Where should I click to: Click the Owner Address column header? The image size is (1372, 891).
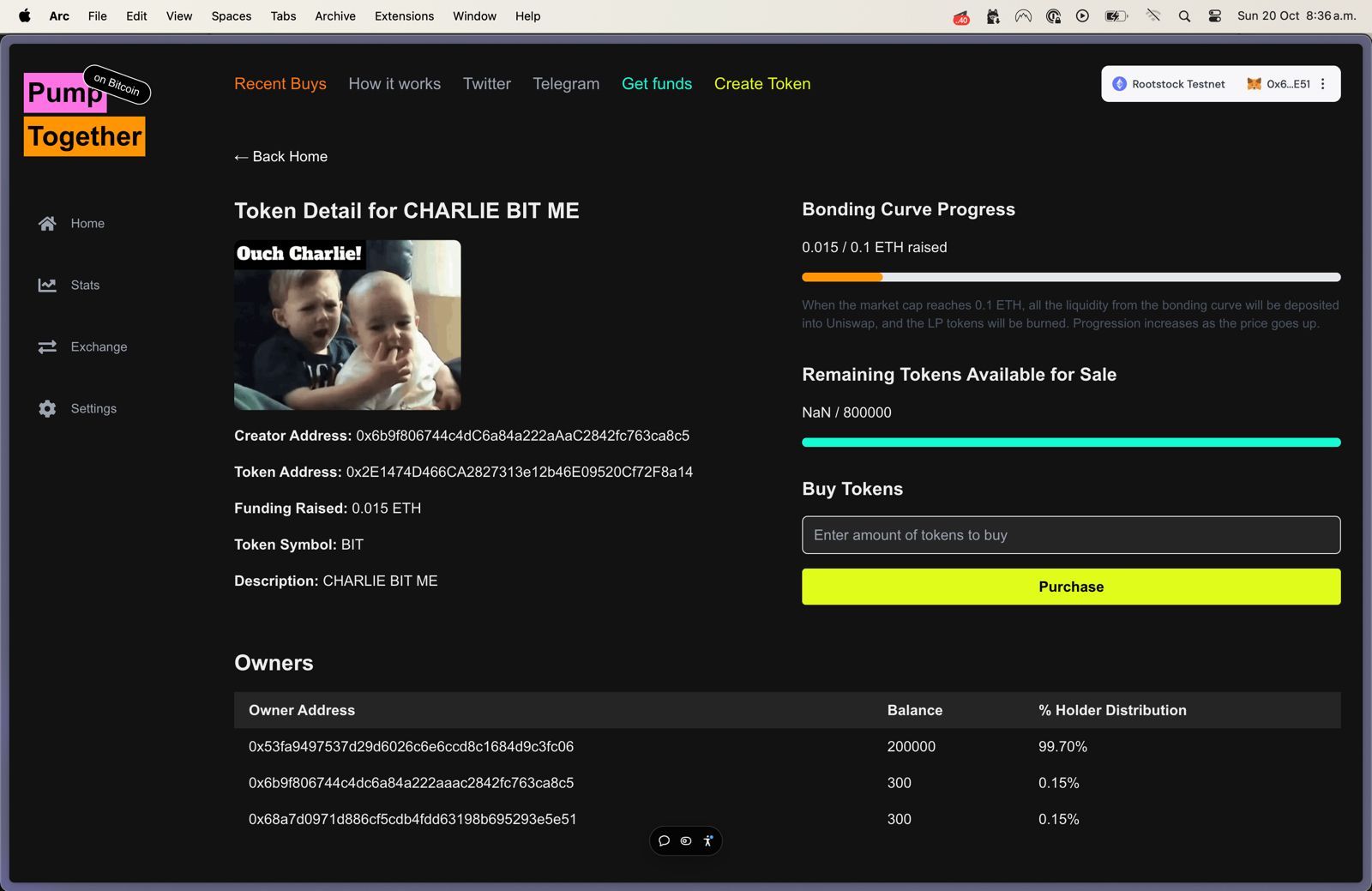coord(302,710)
